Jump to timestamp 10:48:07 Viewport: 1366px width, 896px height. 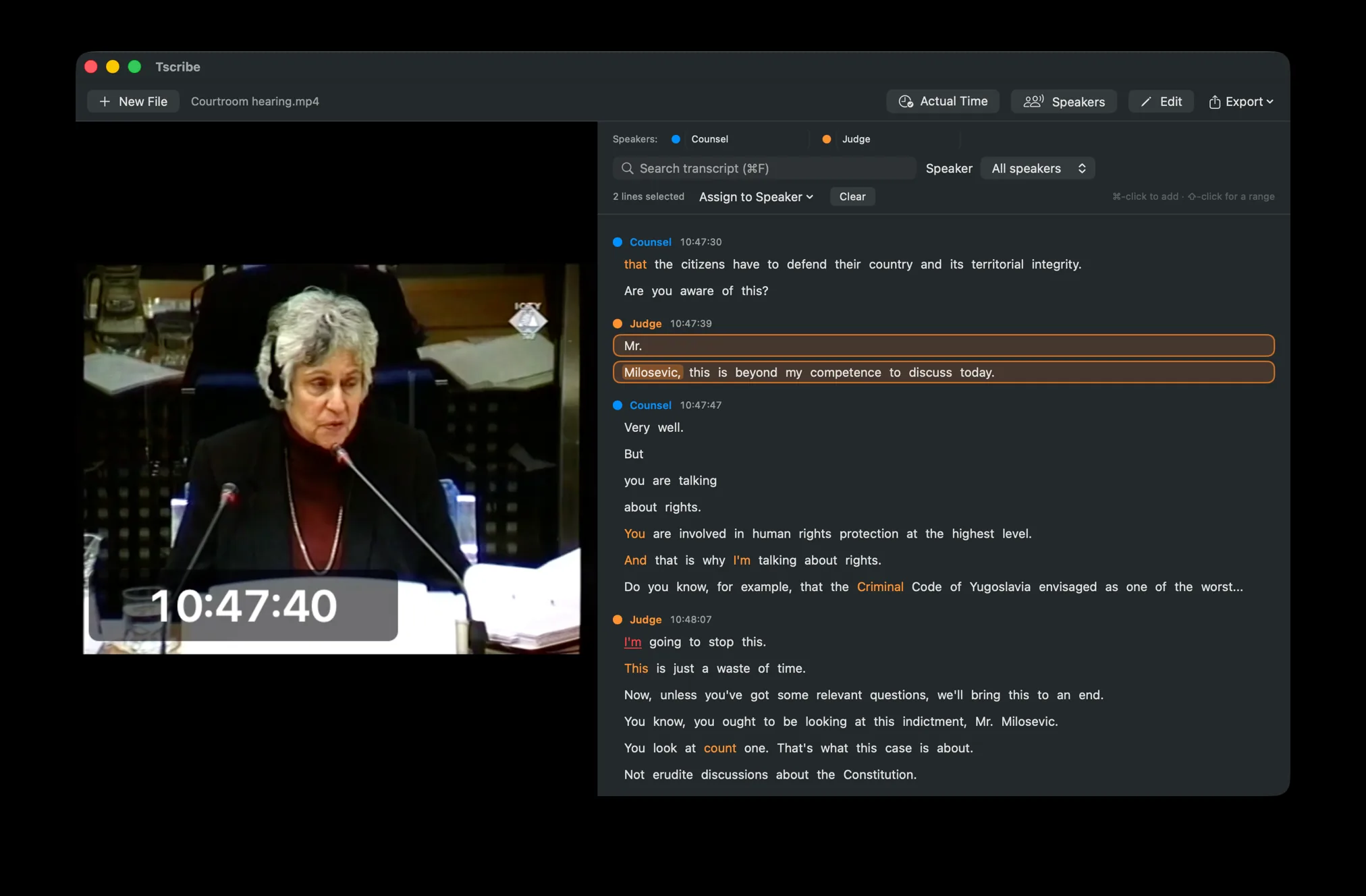690,619
